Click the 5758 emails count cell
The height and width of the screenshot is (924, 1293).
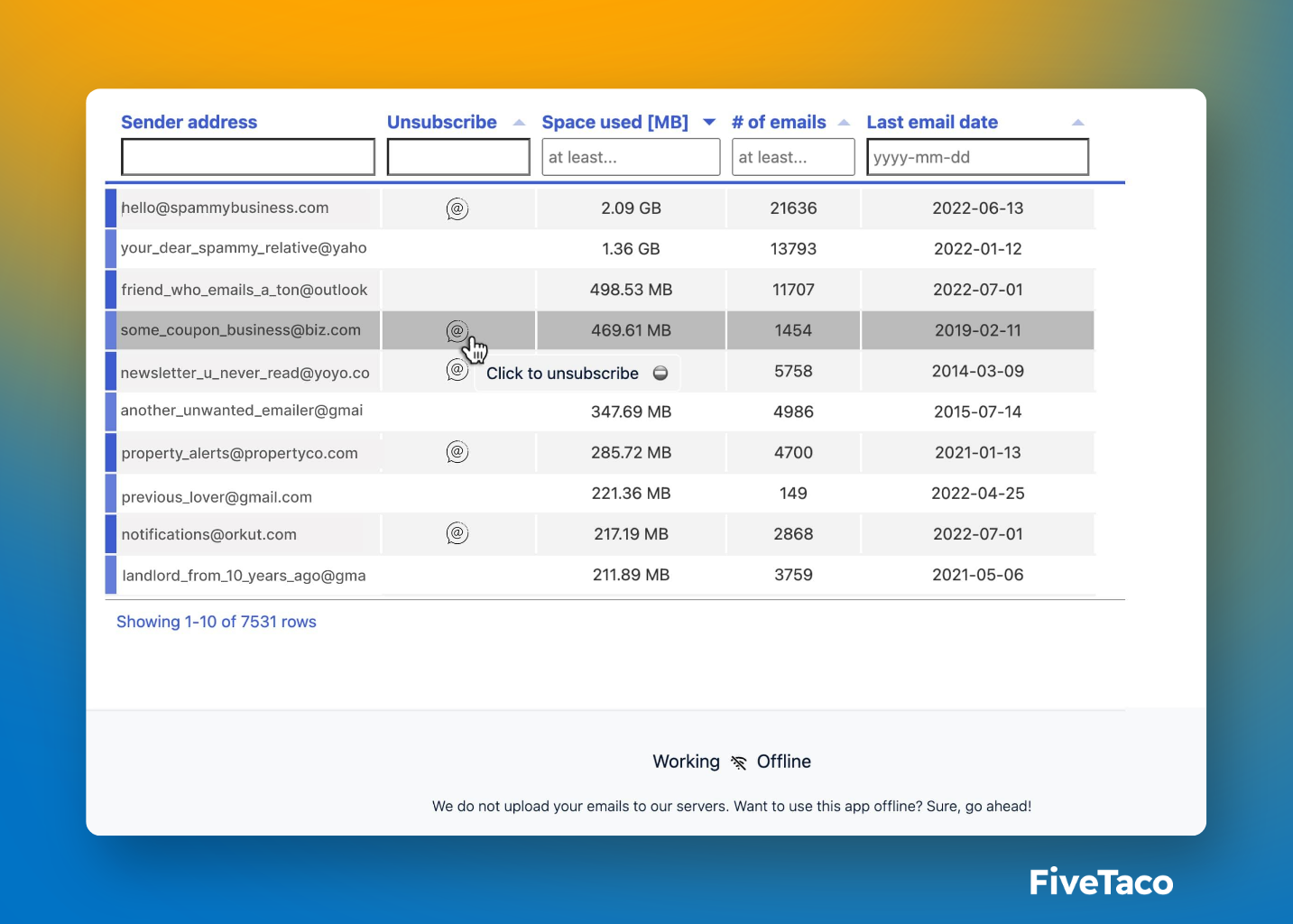click(793, 371)
